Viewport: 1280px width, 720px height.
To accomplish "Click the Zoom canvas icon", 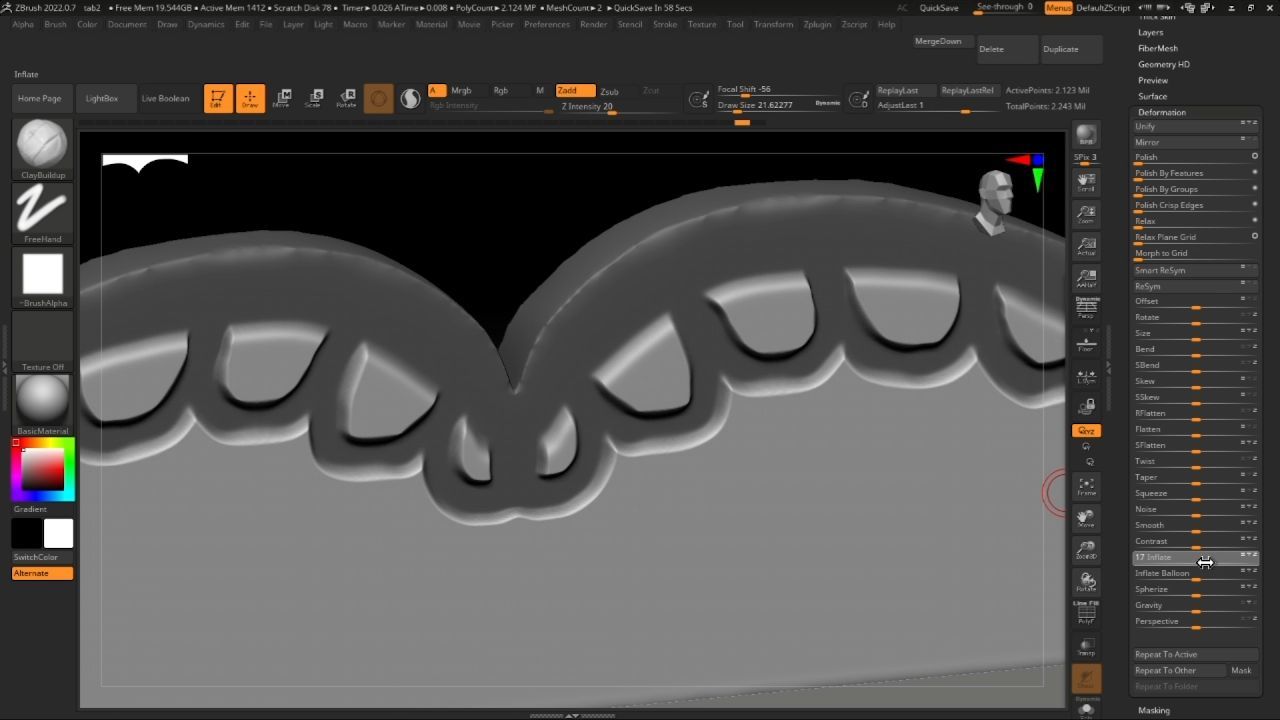I will point(1086,214).
